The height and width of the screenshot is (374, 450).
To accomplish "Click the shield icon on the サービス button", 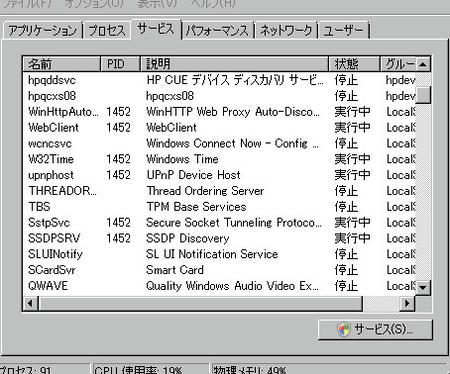I will pyautogui.click(x=344, y=330).
